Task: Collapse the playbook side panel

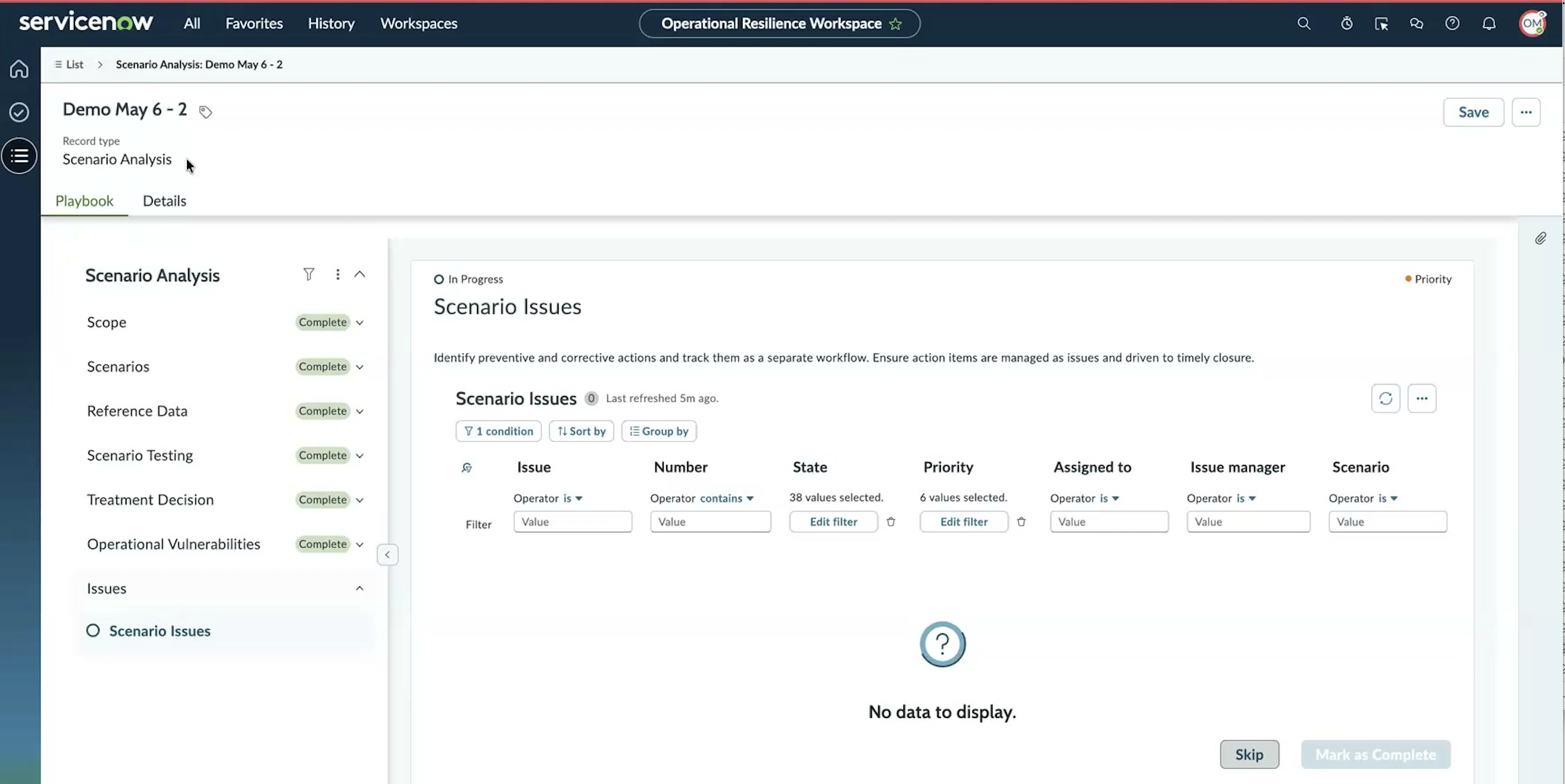Action: (x=387, y=554)
